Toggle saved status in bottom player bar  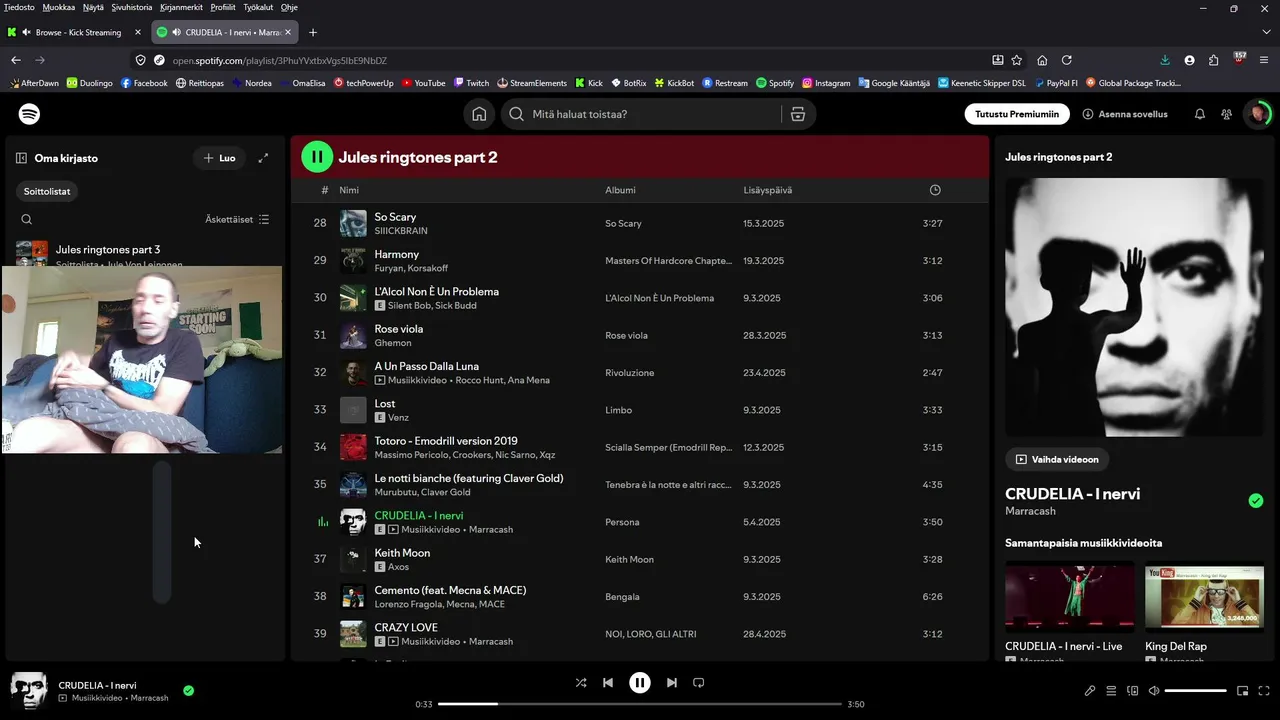point(189,690)
